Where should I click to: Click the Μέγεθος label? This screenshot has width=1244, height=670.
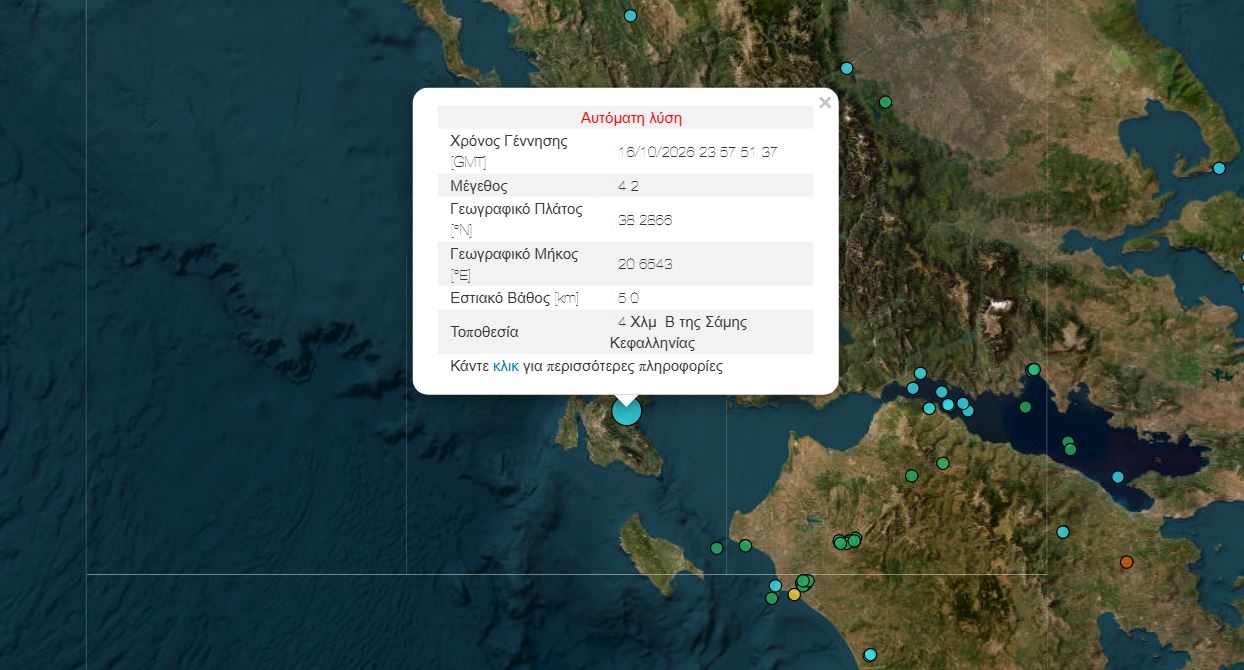click(x=479, y=186)
